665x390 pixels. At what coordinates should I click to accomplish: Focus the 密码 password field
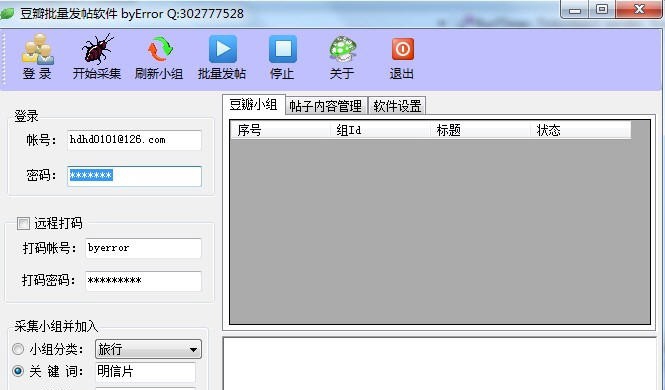tap(134, 176)
